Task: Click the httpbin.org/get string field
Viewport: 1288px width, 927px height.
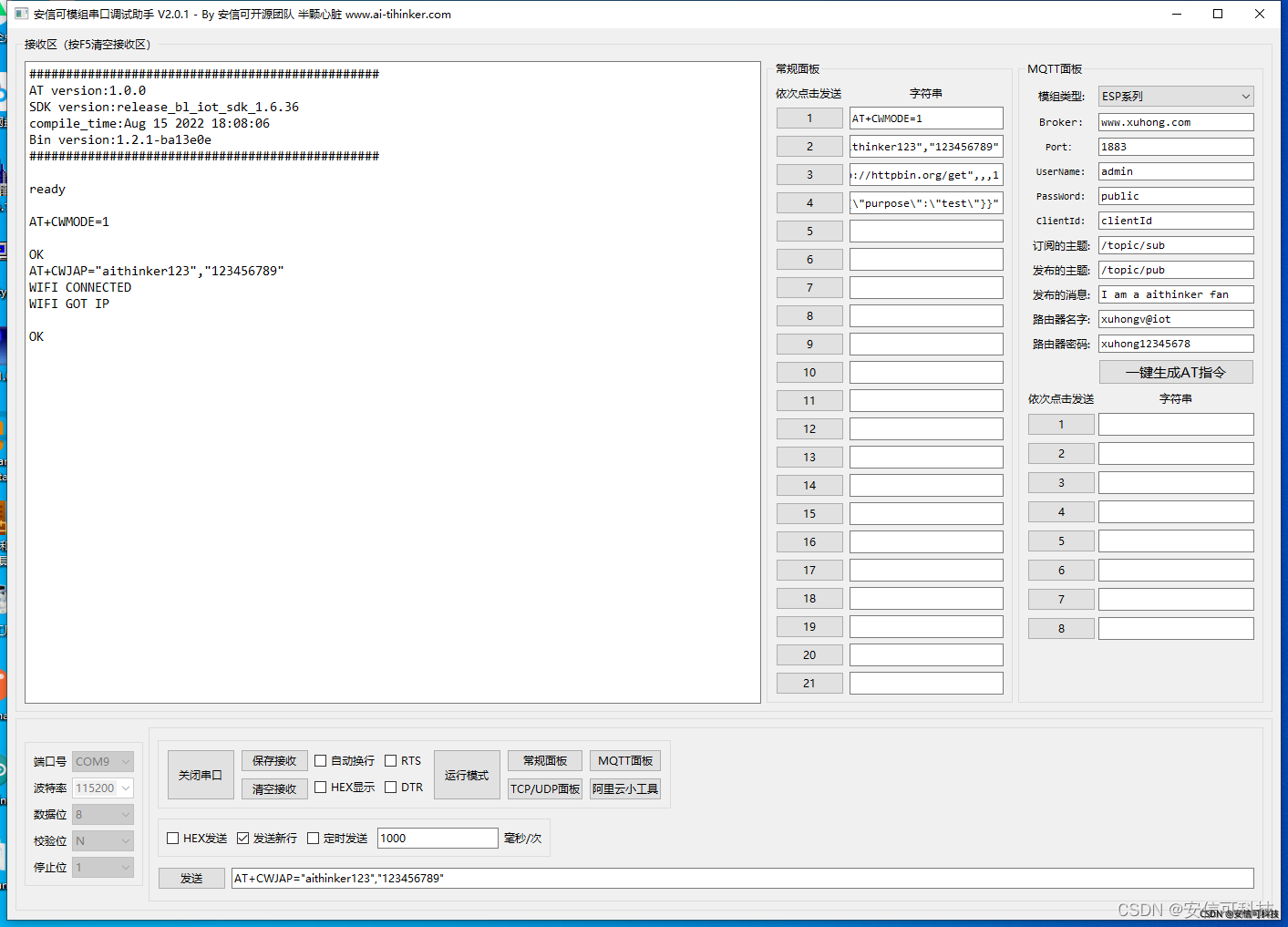Action: pyautogui.click(x=926, y=174)
